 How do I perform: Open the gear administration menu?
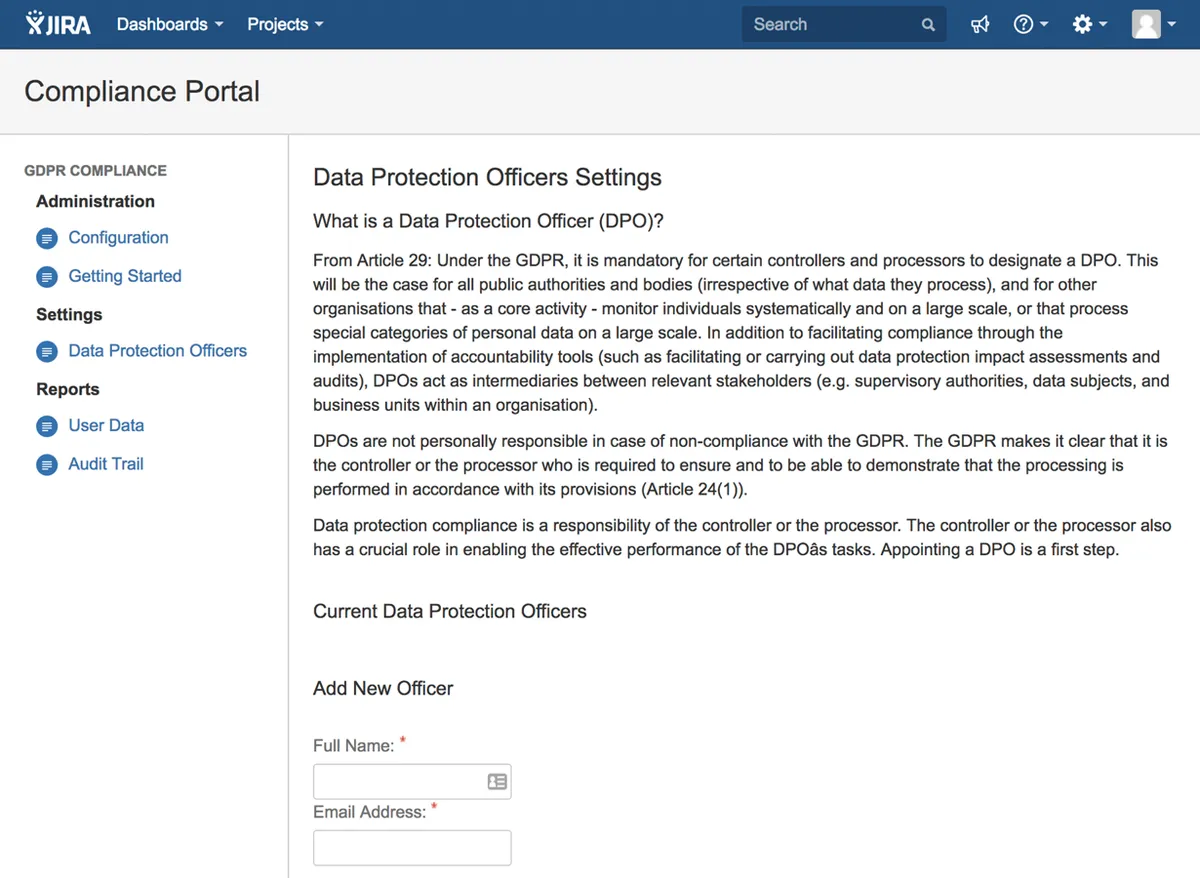(1089, 24)
